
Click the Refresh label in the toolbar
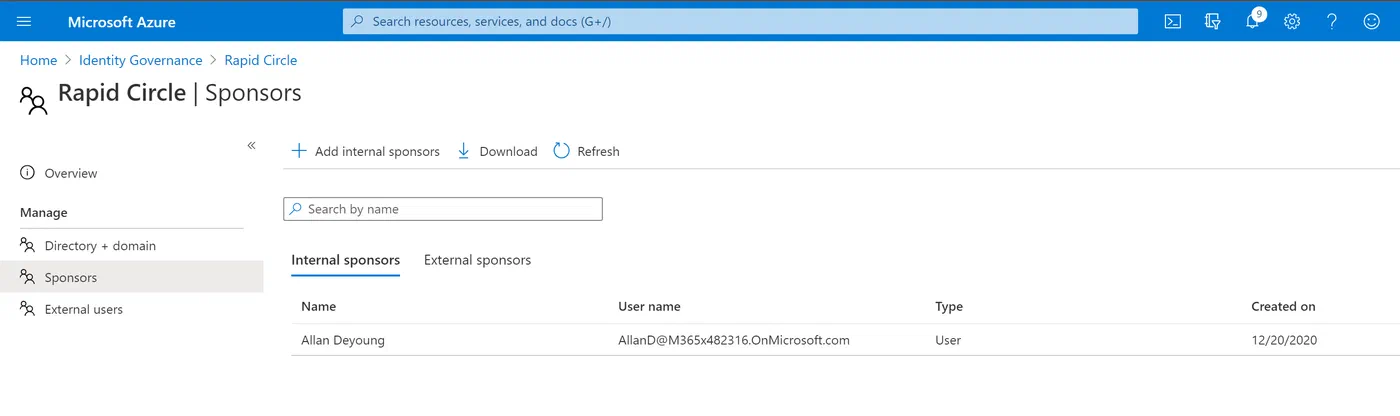coord(599,151)
